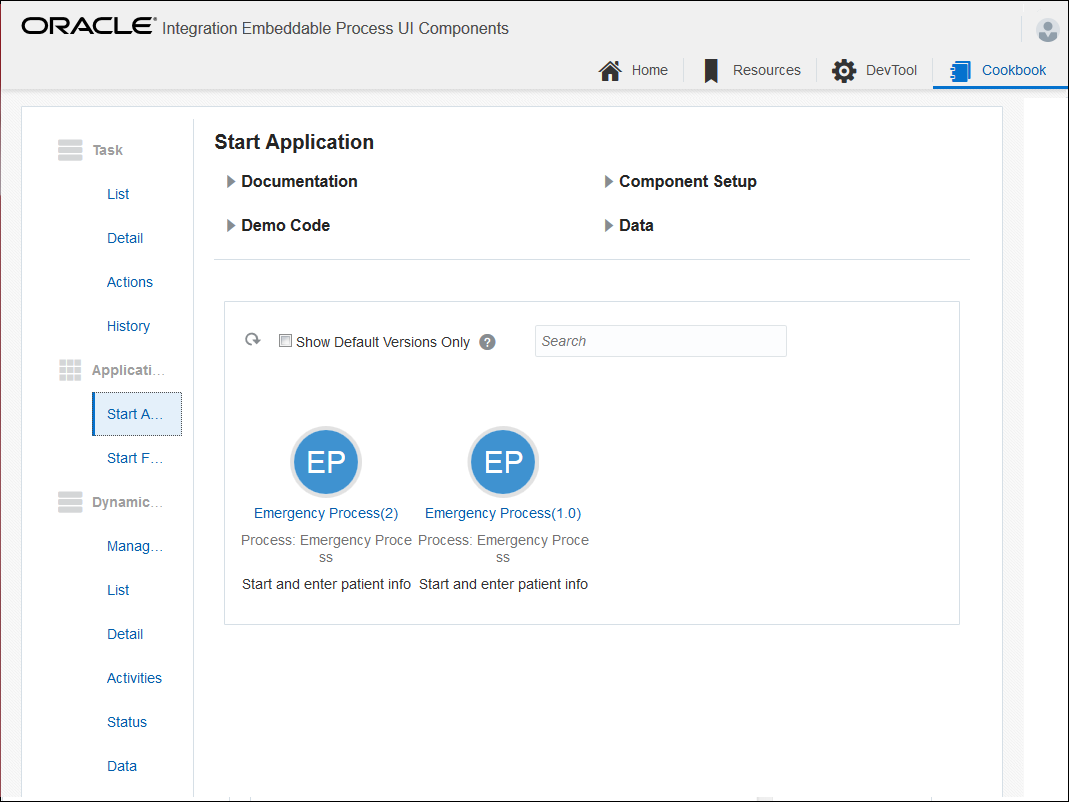Select the Start F… sidebar item
This screenshot has width=1069, height=802.
click(135, 458)
